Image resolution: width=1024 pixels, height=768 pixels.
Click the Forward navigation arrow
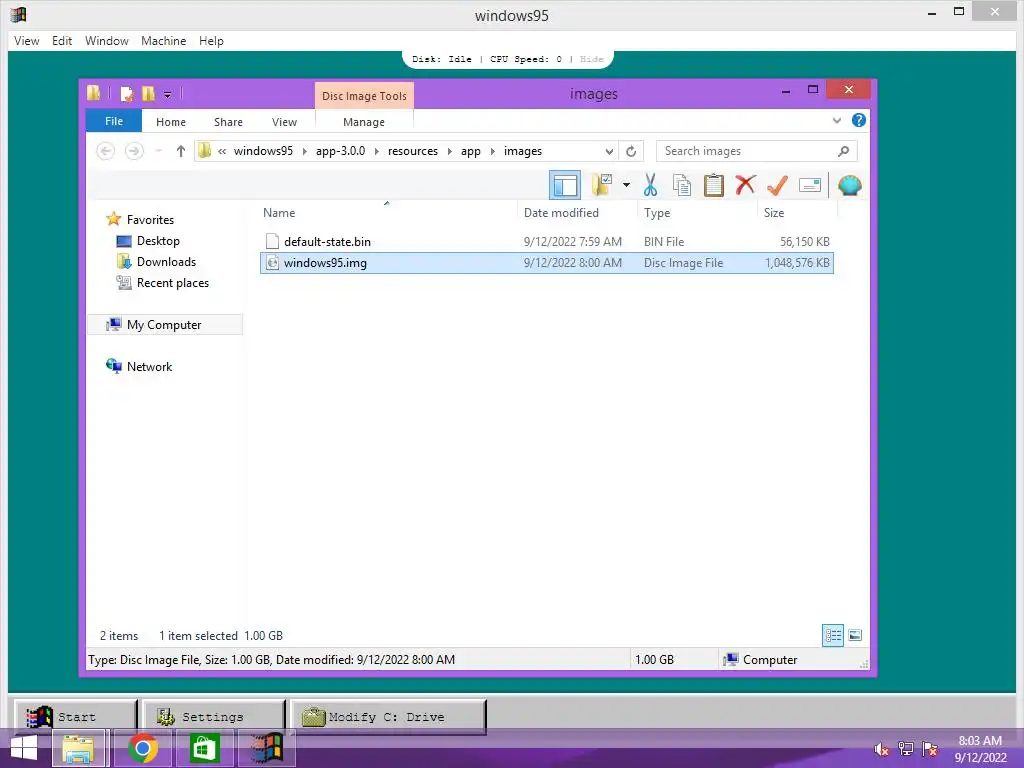point(134,152)
